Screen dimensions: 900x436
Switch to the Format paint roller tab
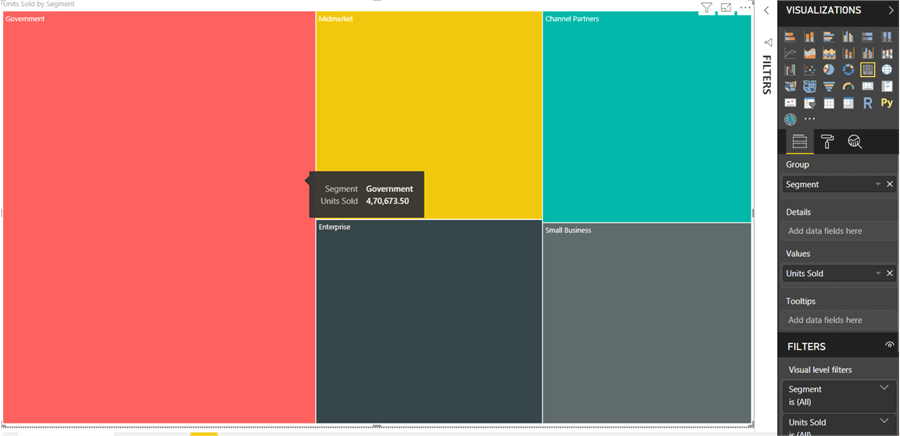[x=827, y=141]
